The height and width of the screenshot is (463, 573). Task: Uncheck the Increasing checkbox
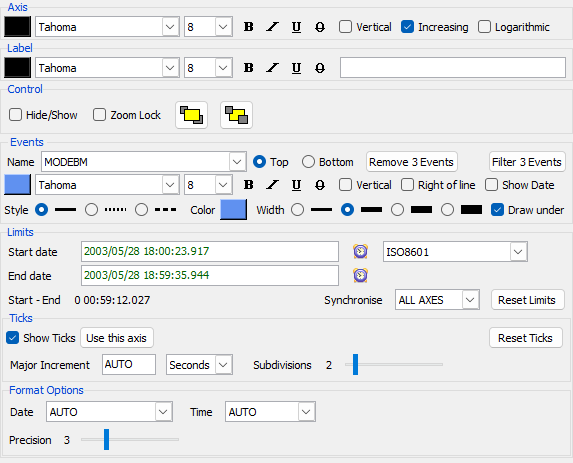tap(407, 27)
